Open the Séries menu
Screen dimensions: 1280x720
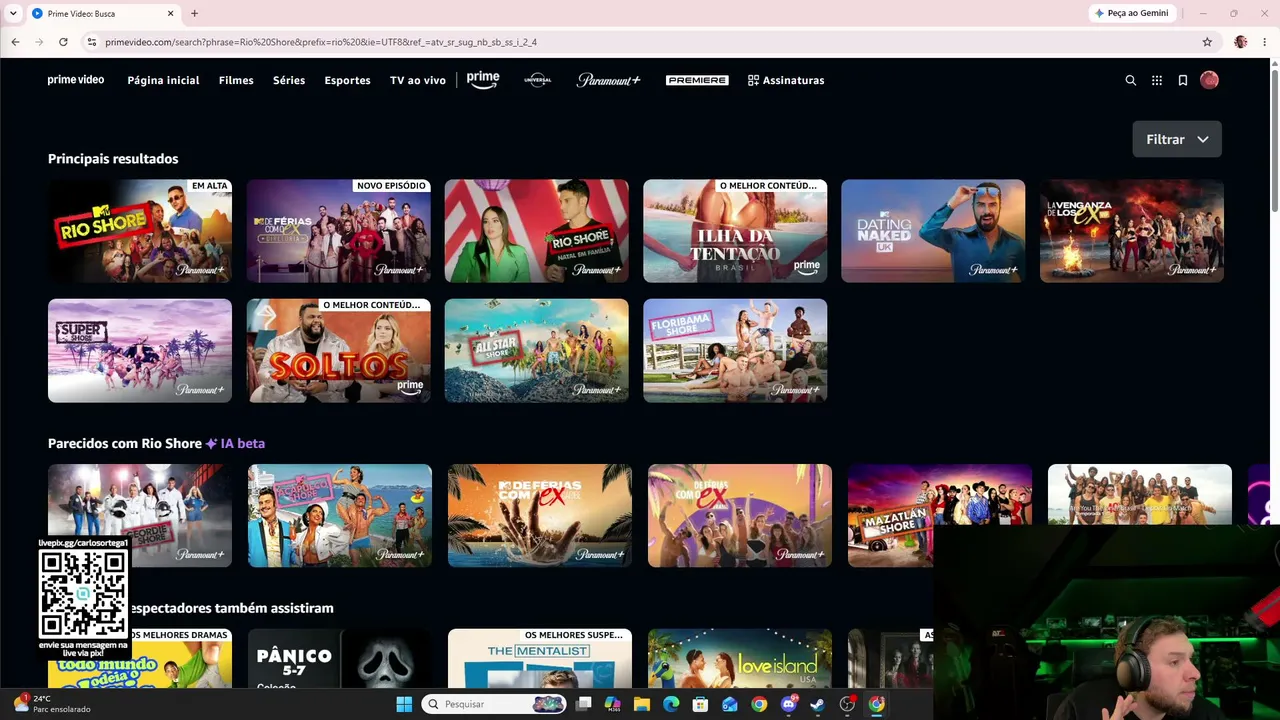tap(289, 80)
